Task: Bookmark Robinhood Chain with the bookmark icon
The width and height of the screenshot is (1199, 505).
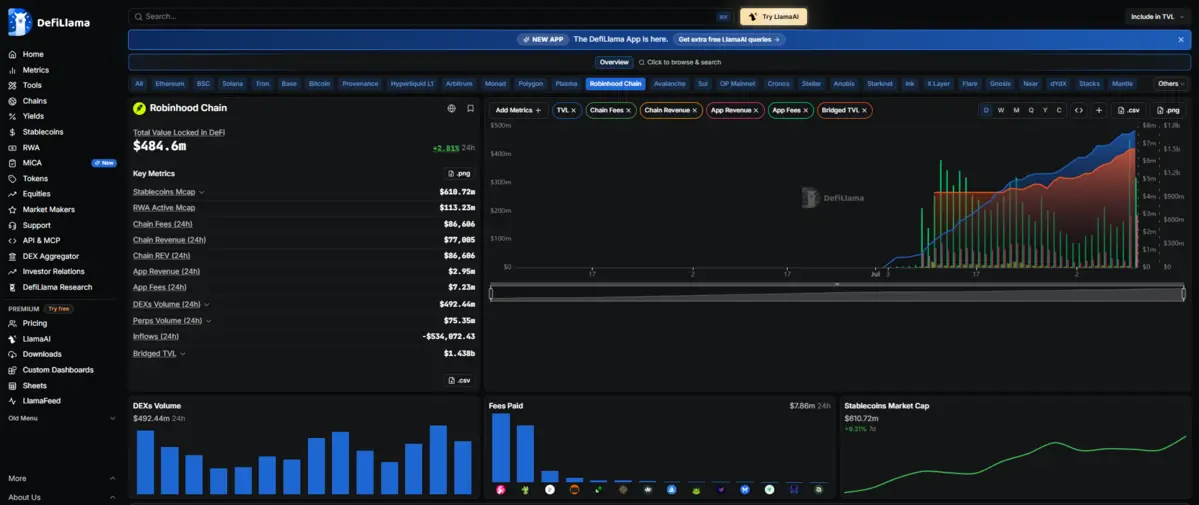Action: [x=470, y=109]
